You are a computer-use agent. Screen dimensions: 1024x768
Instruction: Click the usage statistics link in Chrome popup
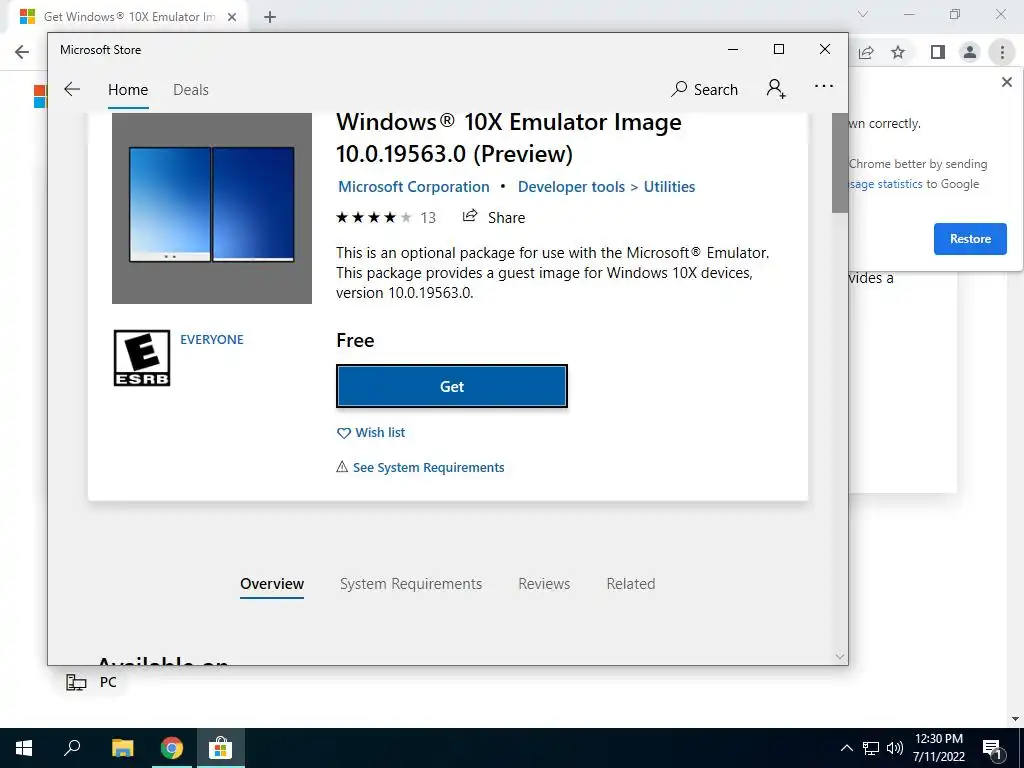pyautogui.click(x=886, y=184)
